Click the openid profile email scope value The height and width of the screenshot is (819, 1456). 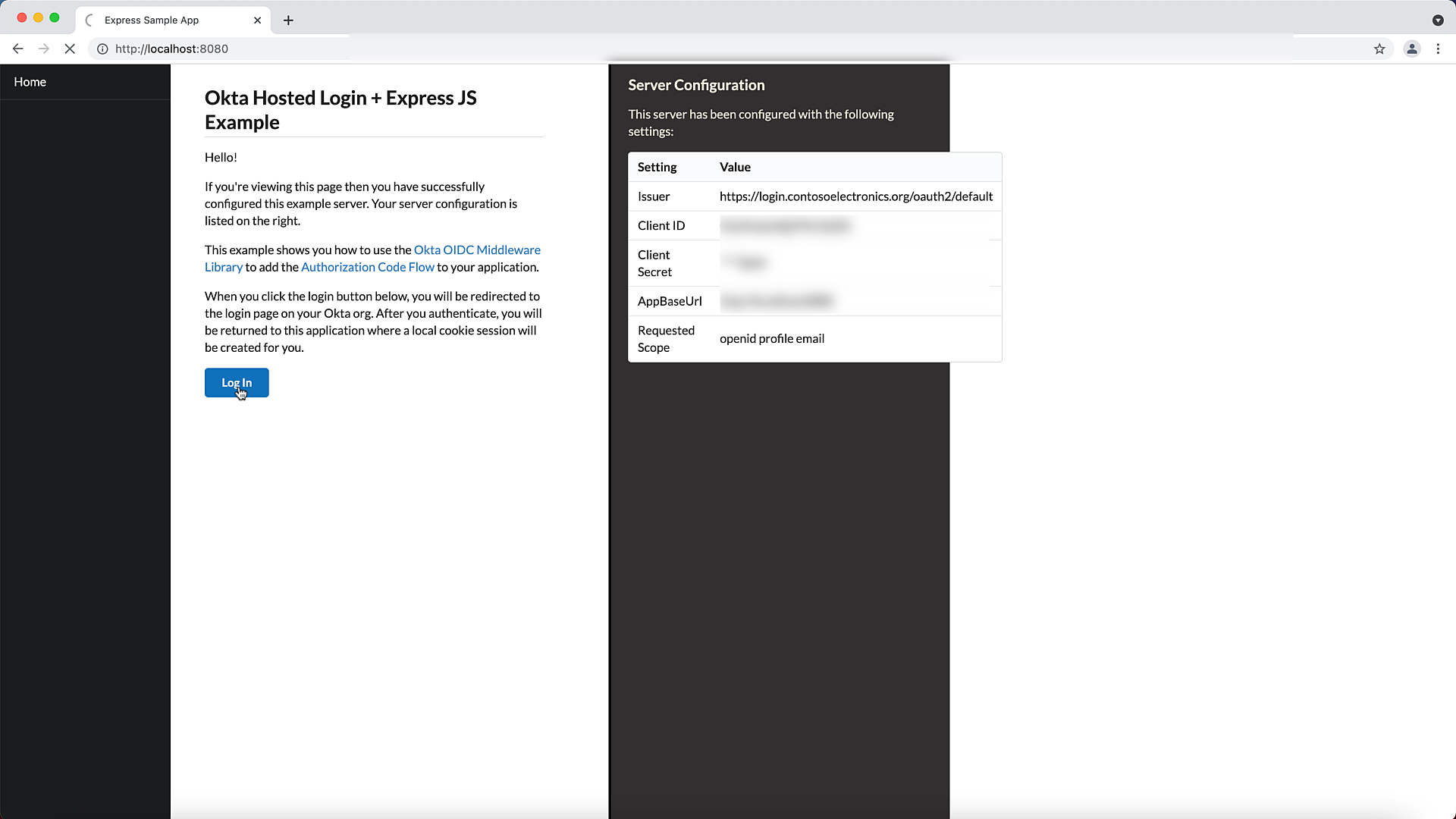coord(771,339)
